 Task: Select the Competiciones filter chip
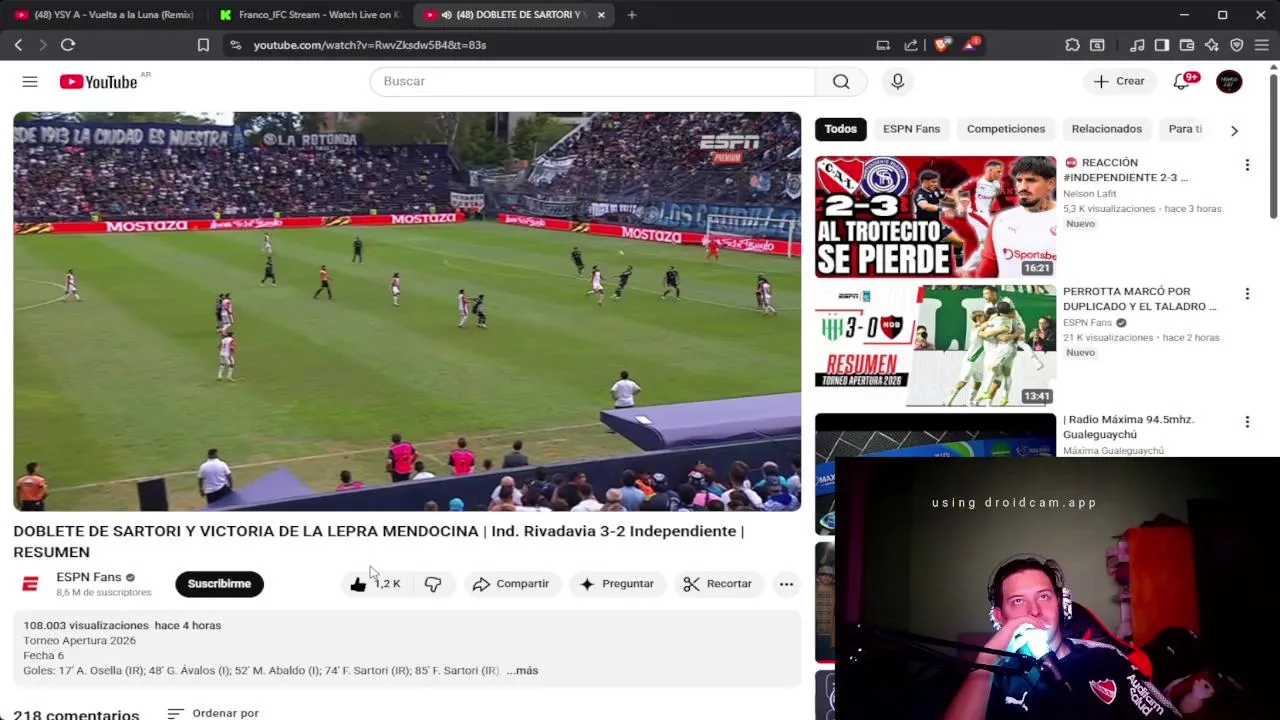point(1005,129)
